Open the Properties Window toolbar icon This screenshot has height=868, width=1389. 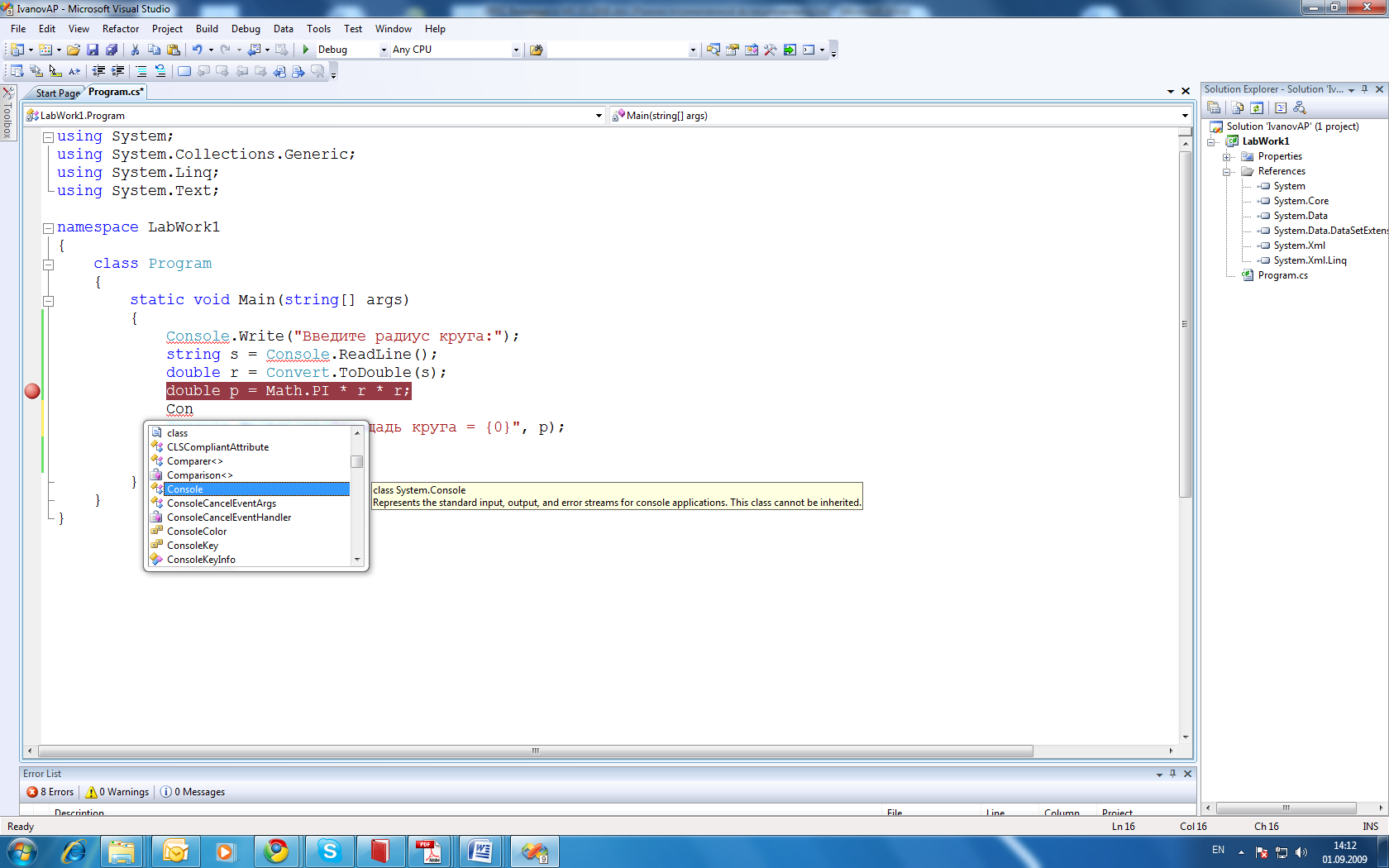point(733,50)
